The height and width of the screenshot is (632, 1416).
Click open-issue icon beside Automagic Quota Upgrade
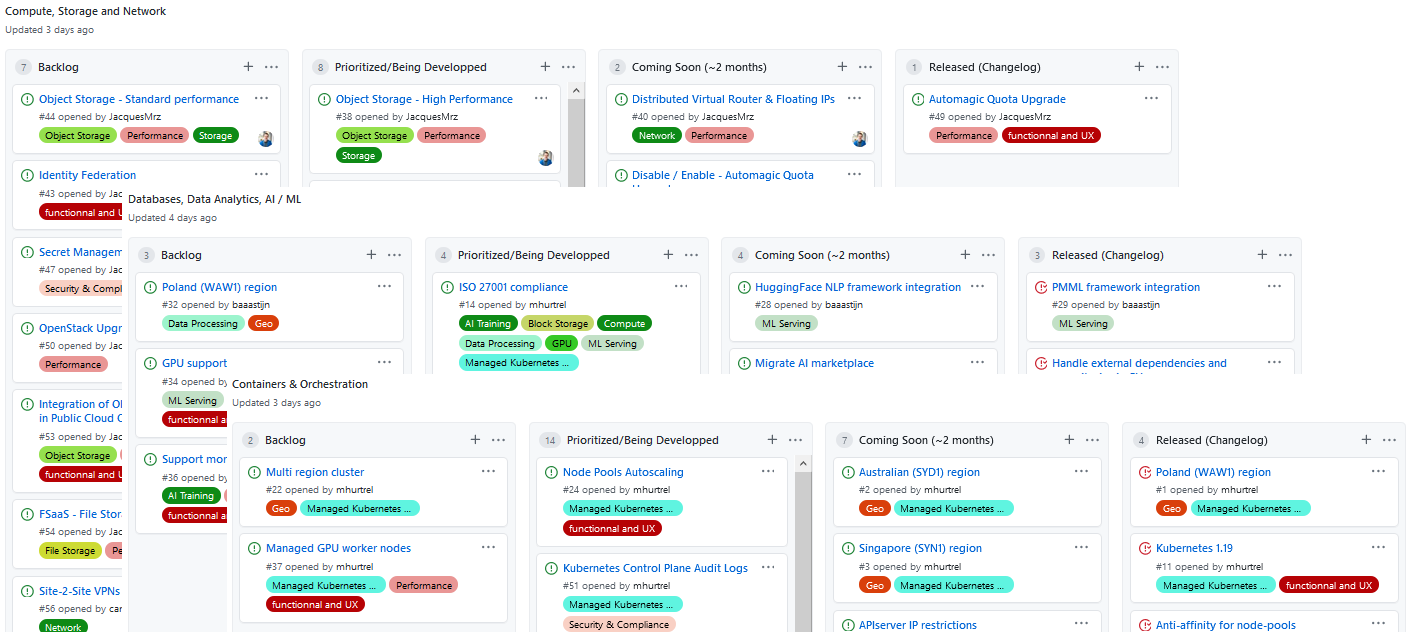click(917, 98)
